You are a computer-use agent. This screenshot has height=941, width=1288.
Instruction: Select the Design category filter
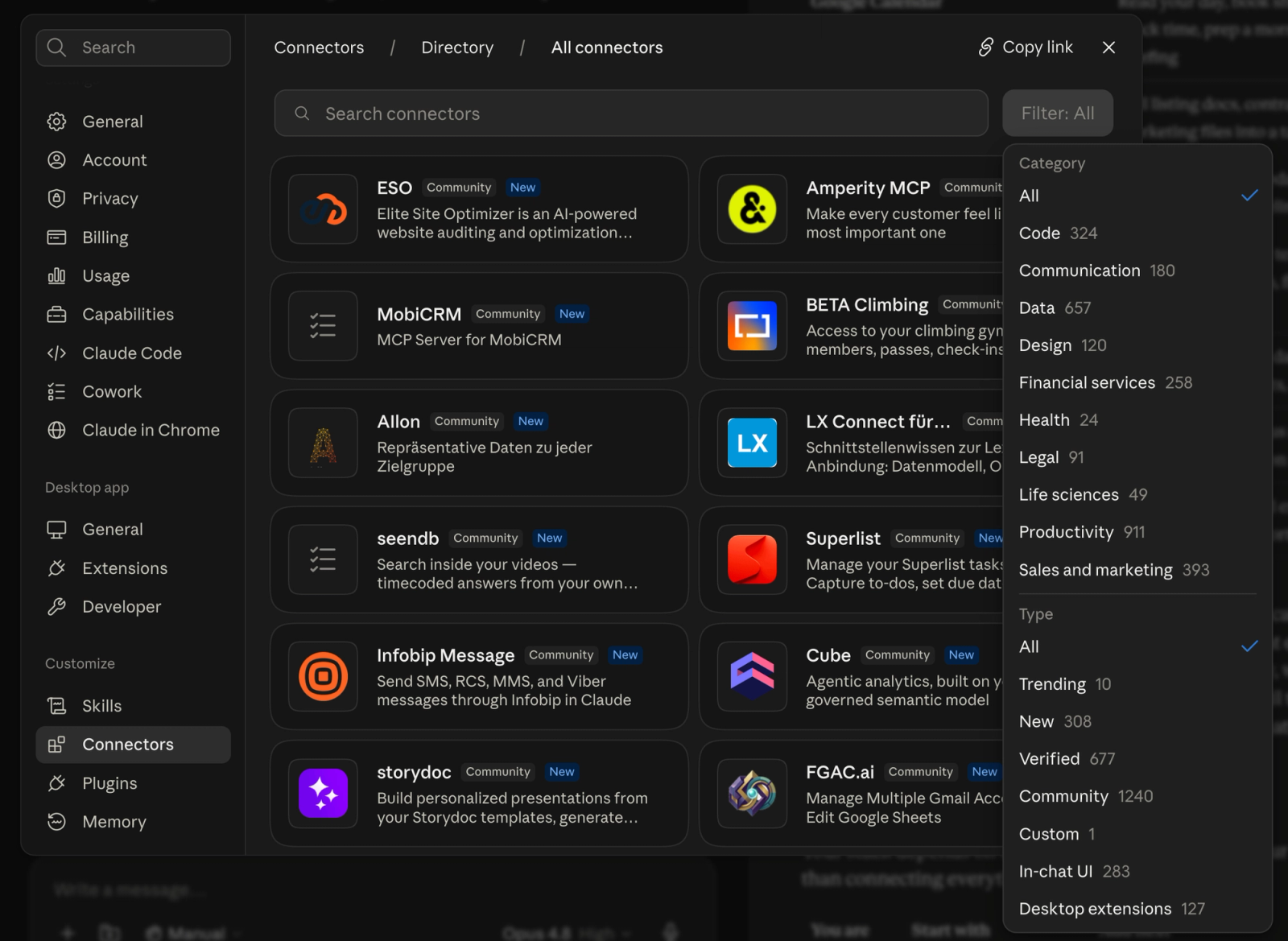click(1137, 345)
